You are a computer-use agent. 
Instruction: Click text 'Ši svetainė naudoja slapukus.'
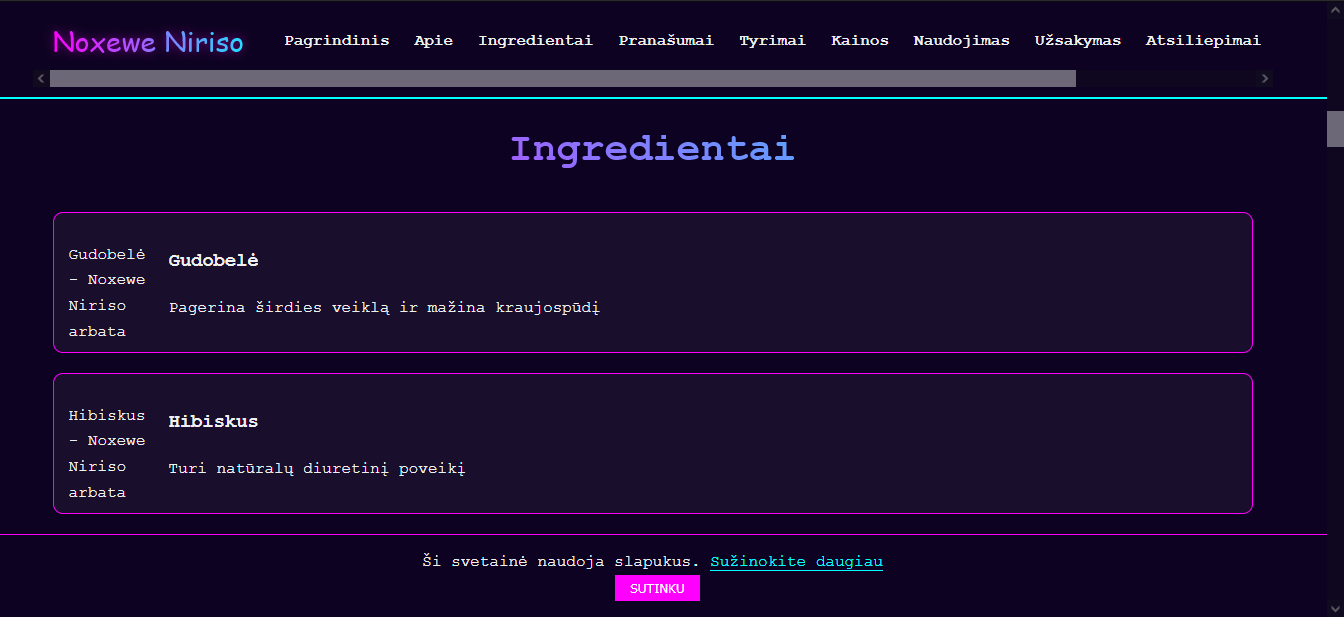[561, 561]
